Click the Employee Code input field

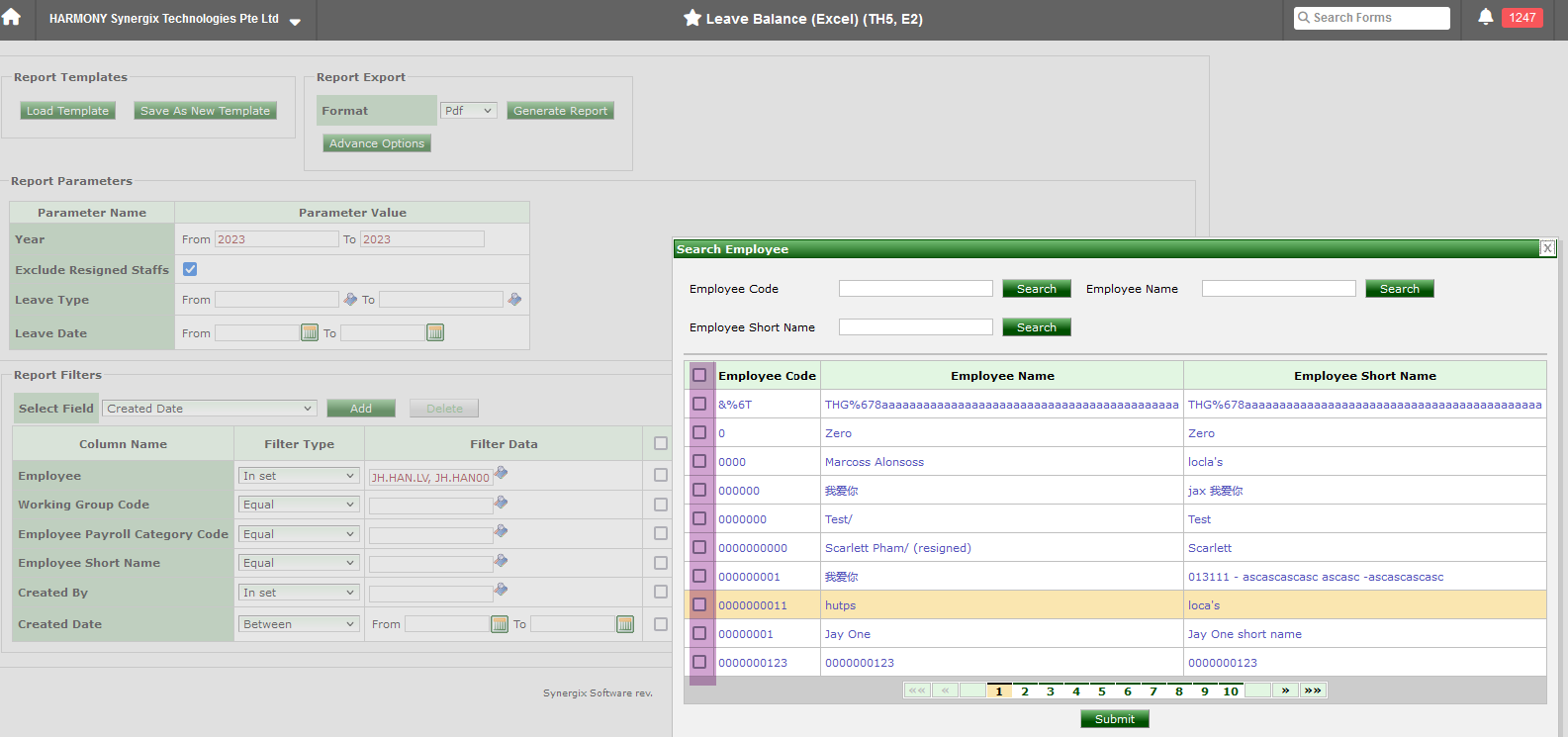point(916,288)
